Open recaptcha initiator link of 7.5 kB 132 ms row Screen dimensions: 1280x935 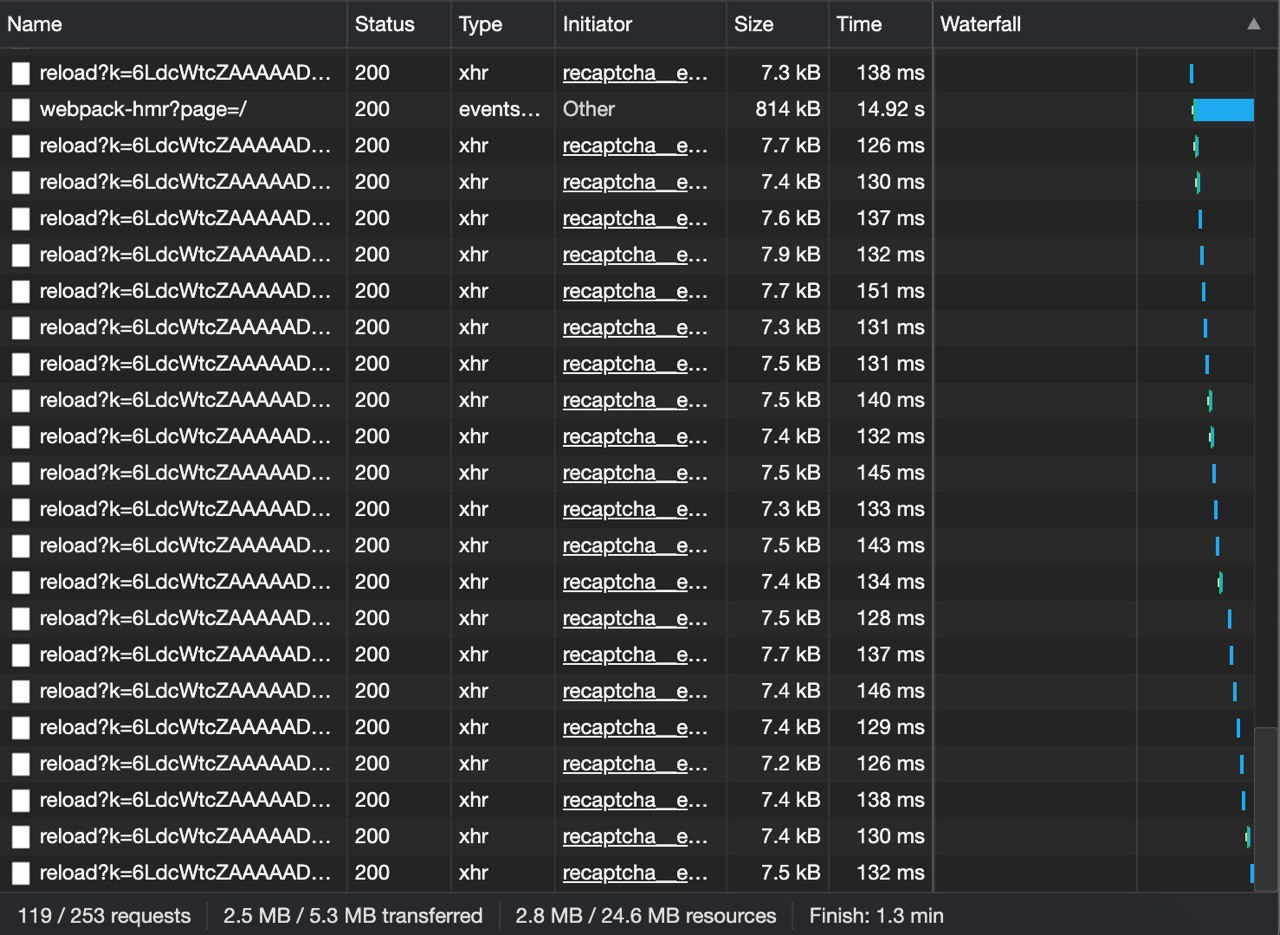pos(635,872)
